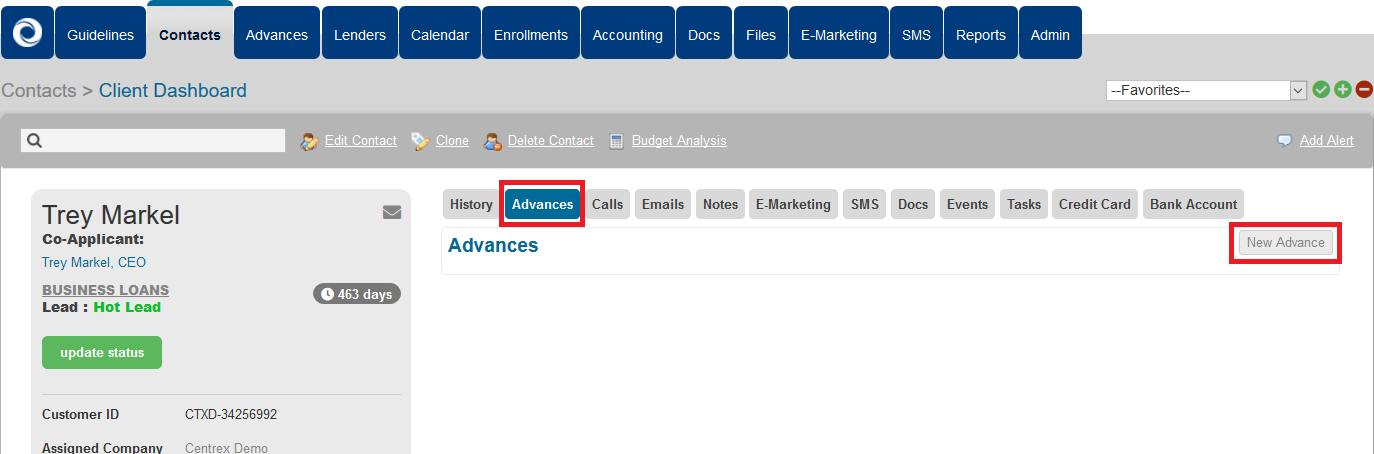
Task: Click the customer ID CTXD-34256992
Action: 231,414
